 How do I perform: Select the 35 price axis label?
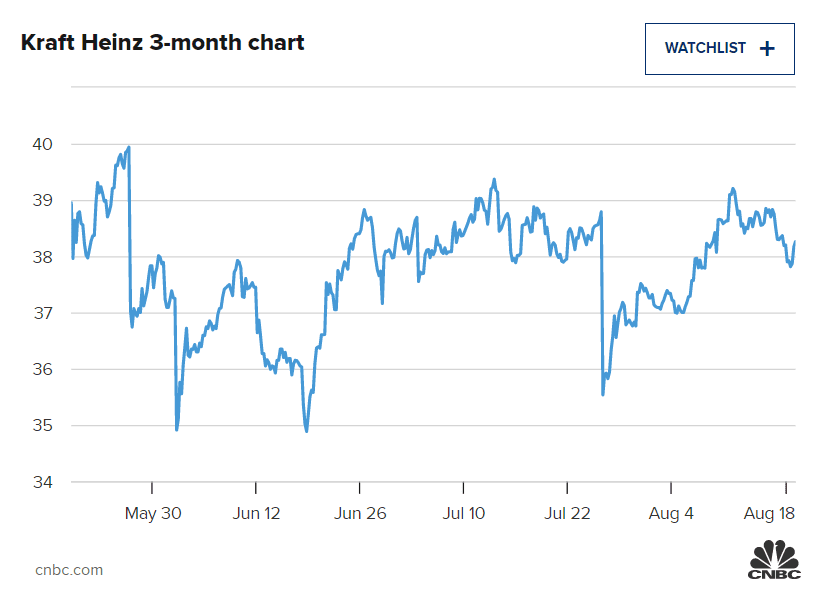point(42,426)
